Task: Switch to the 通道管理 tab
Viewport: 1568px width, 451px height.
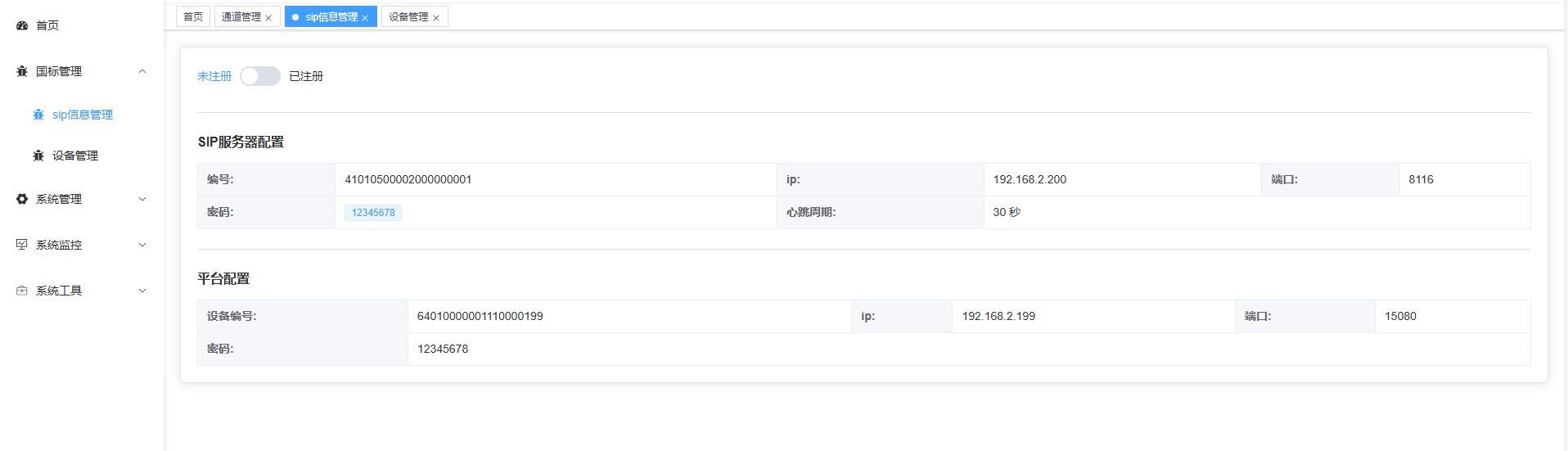Action: (x=241, y=17)
